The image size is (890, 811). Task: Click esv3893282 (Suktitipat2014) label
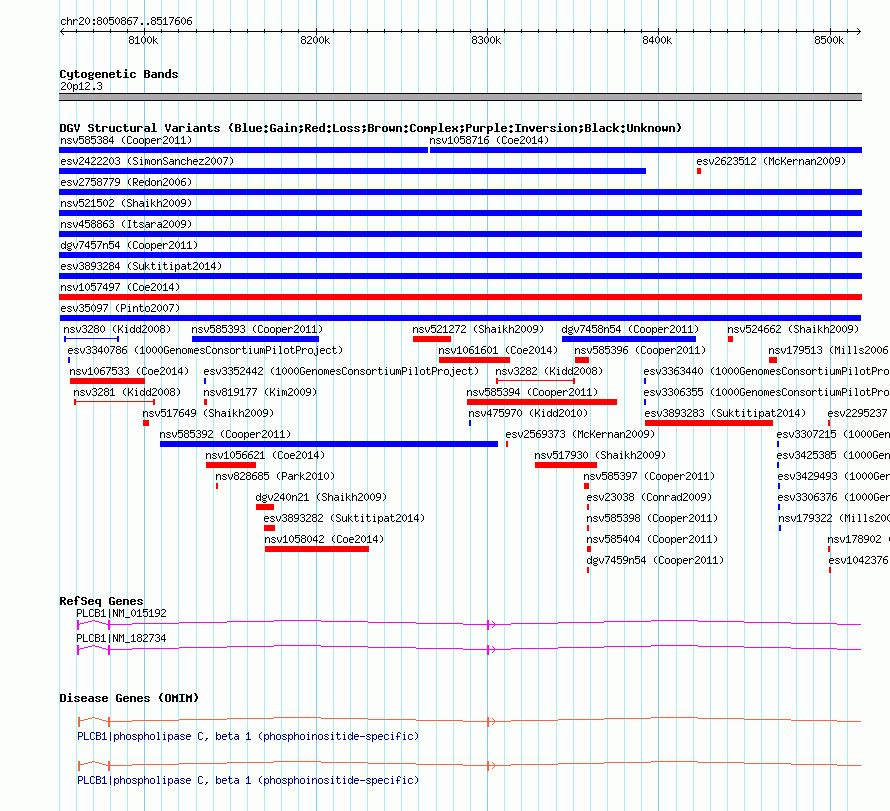[x=344, y=518]
